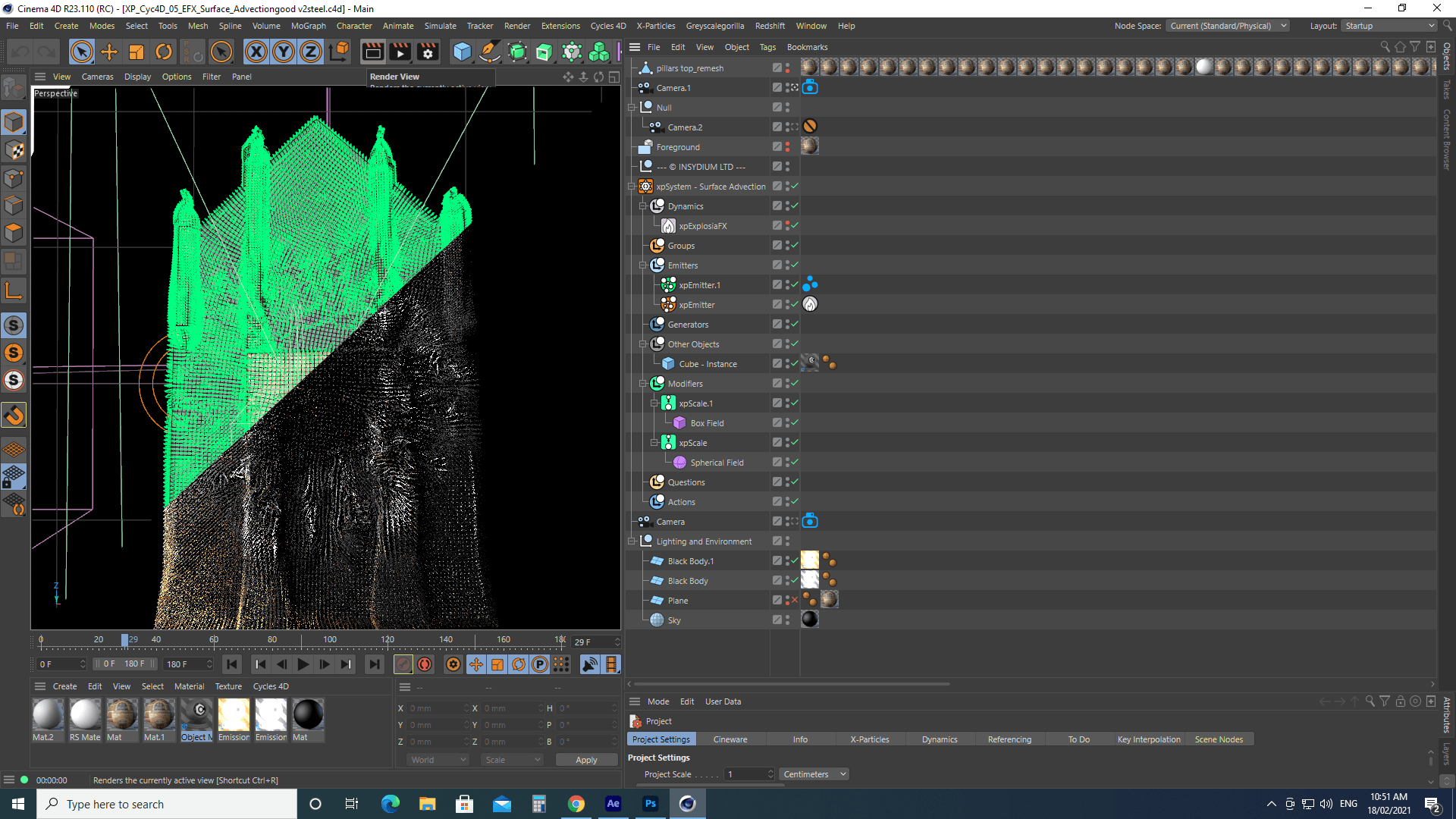Toggle the Plane object's enable mark
This screenshot has width=1456, height=819.
[x=794, y=600]
